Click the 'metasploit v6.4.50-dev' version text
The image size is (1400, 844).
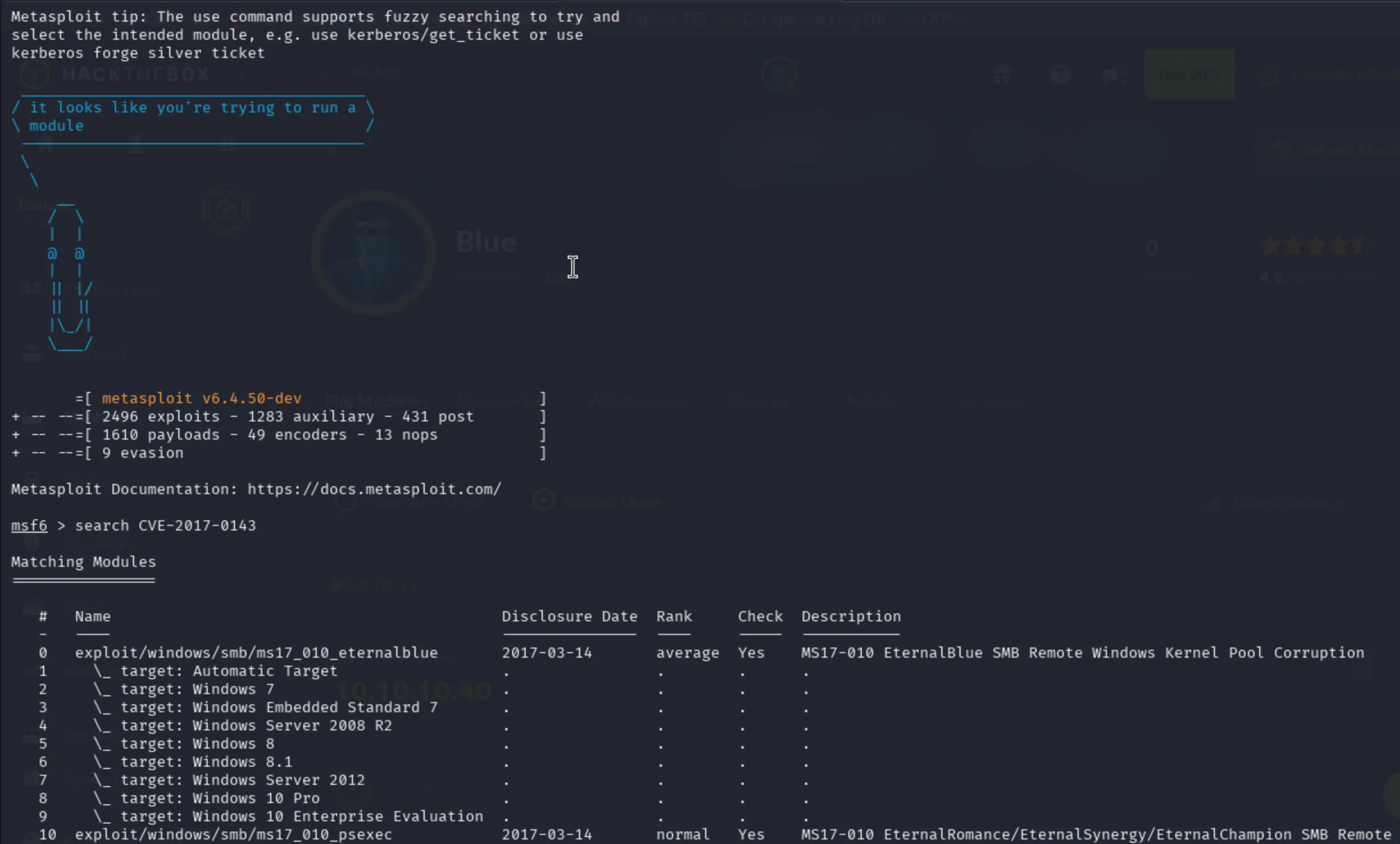tap(202, 398)
